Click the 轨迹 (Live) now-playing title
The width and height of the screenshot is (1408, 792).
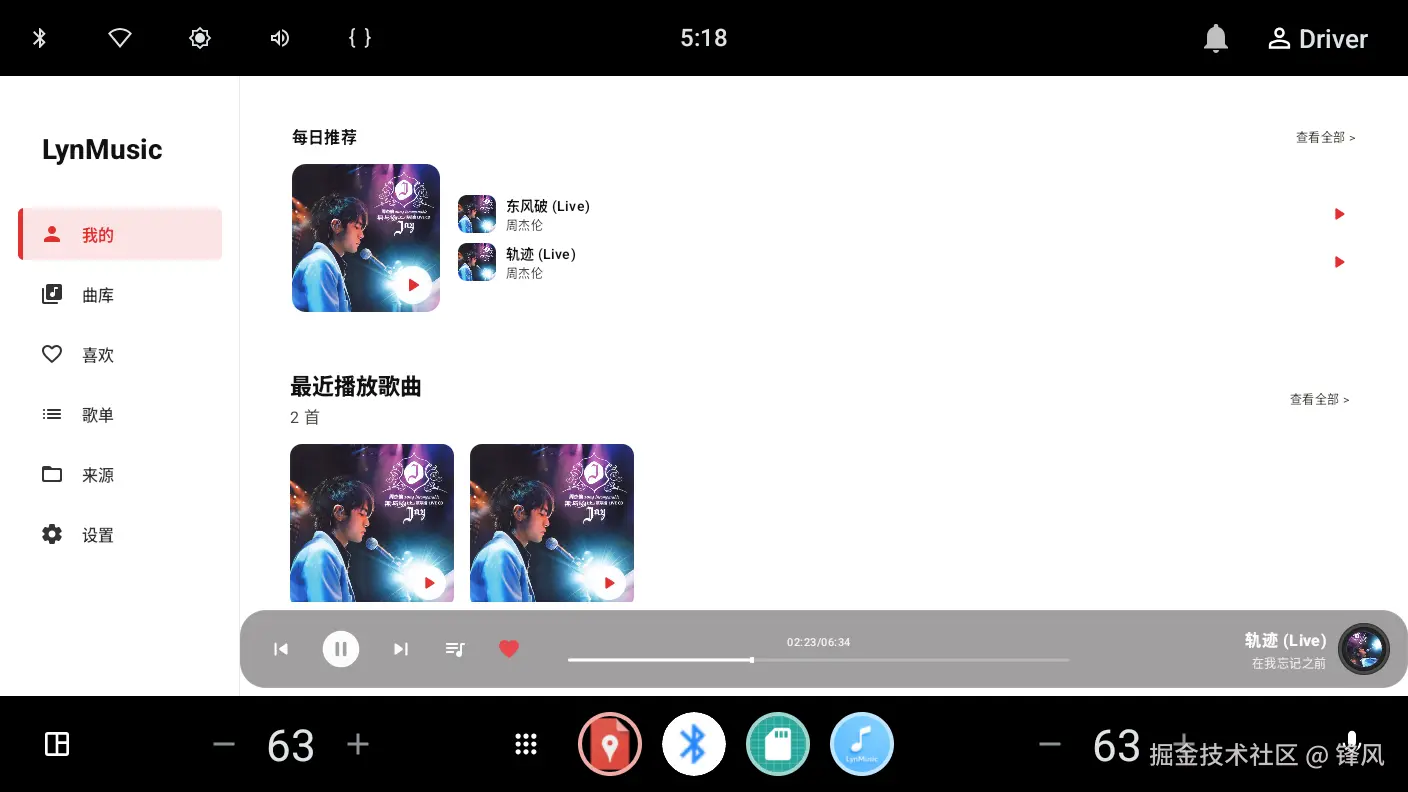(x=1285, y=641)
